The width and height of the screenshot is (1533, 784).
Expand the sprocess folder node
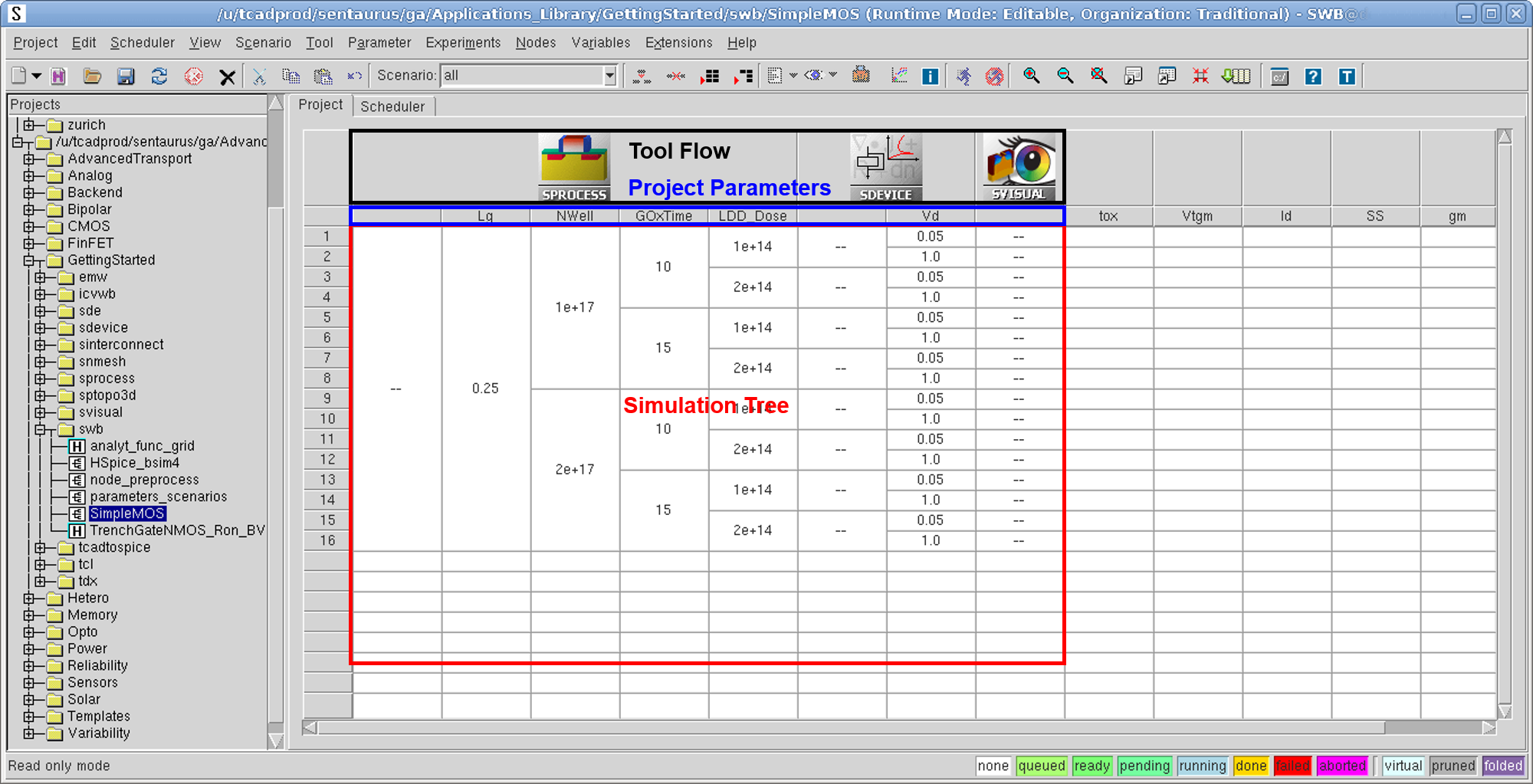click(41, 379)
